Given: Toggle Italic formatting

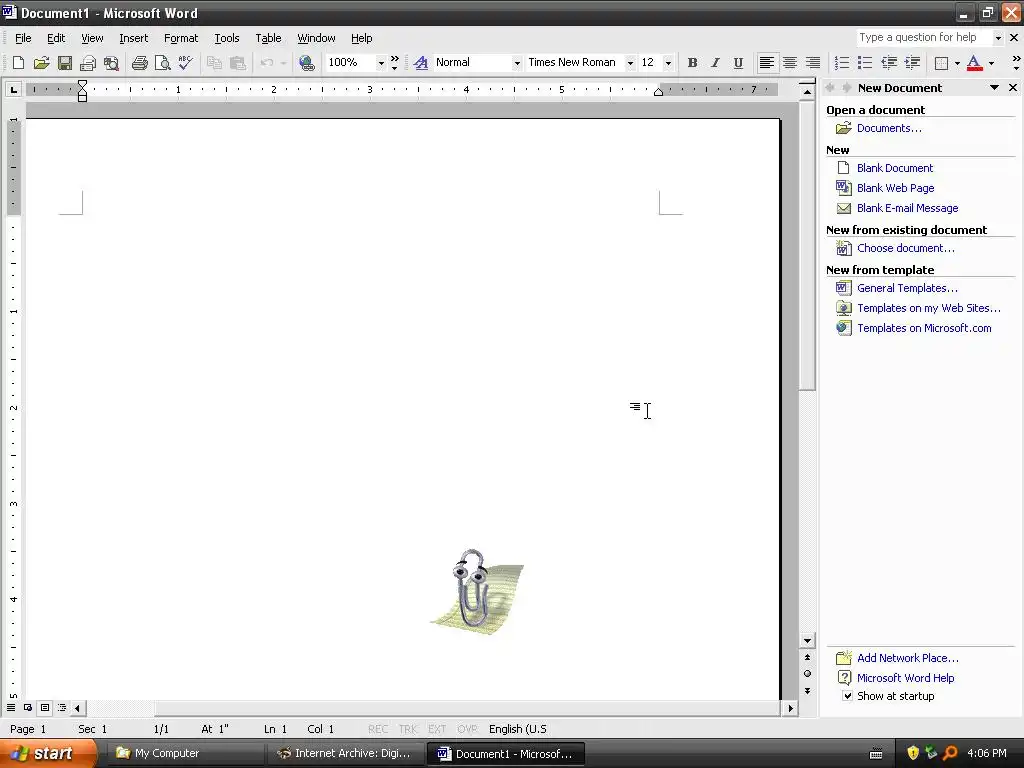Looking at the screenshot, I should (x=715, y=63).
